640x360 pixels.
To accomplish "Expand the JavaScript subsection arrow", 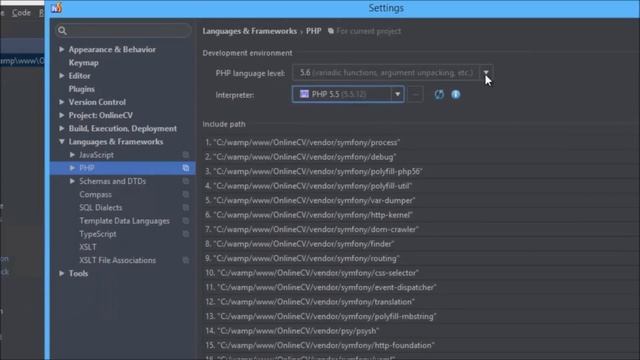I will (x=72, y=155).
